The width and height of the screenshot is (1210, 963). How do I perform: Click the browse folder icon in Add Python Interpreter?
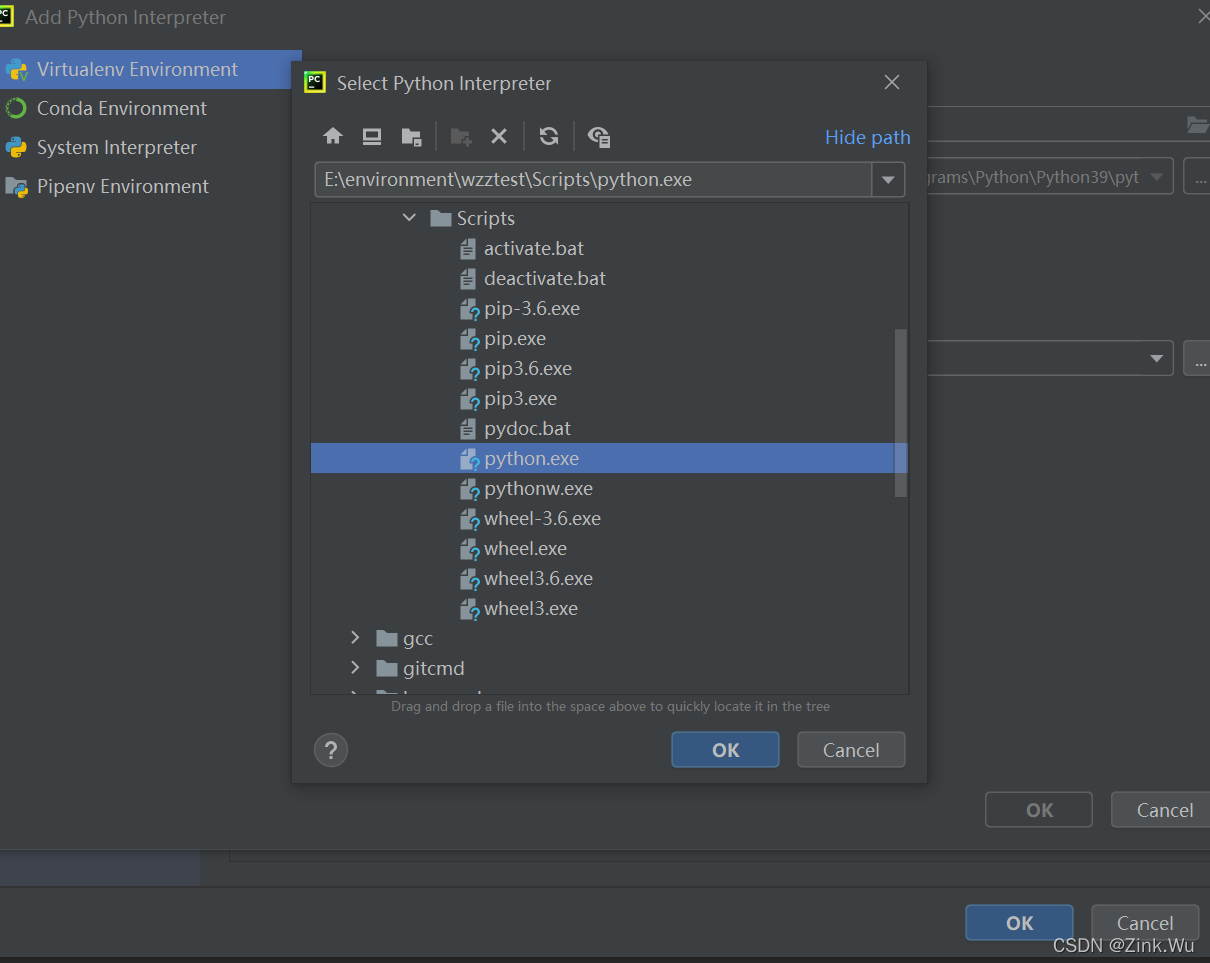(1197, 124)
